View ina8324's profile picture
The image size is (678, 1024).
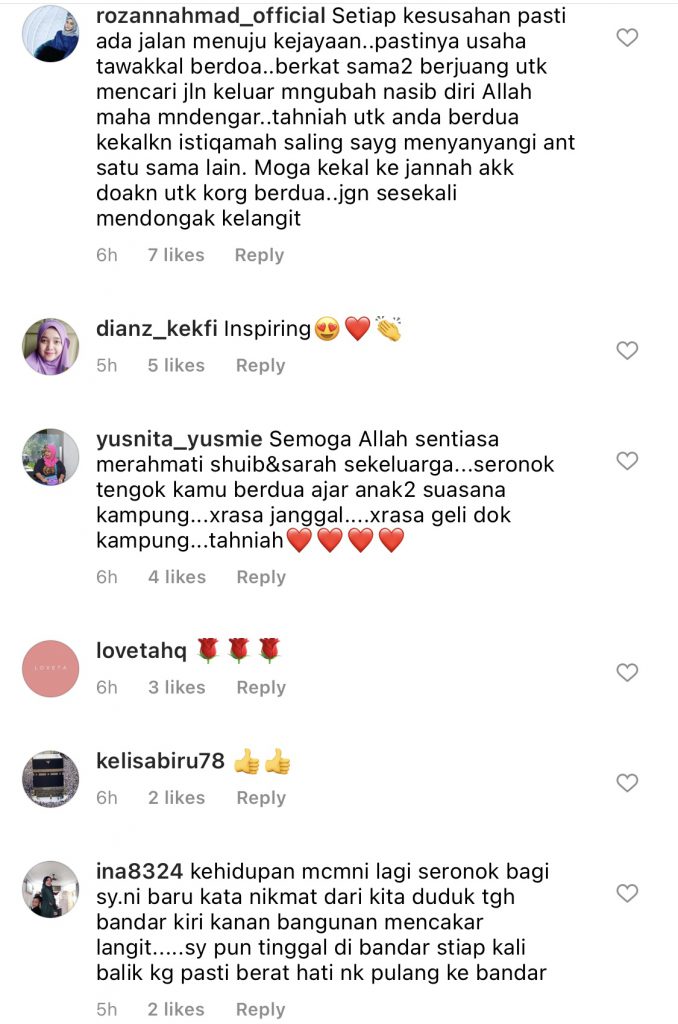(51, 889)
